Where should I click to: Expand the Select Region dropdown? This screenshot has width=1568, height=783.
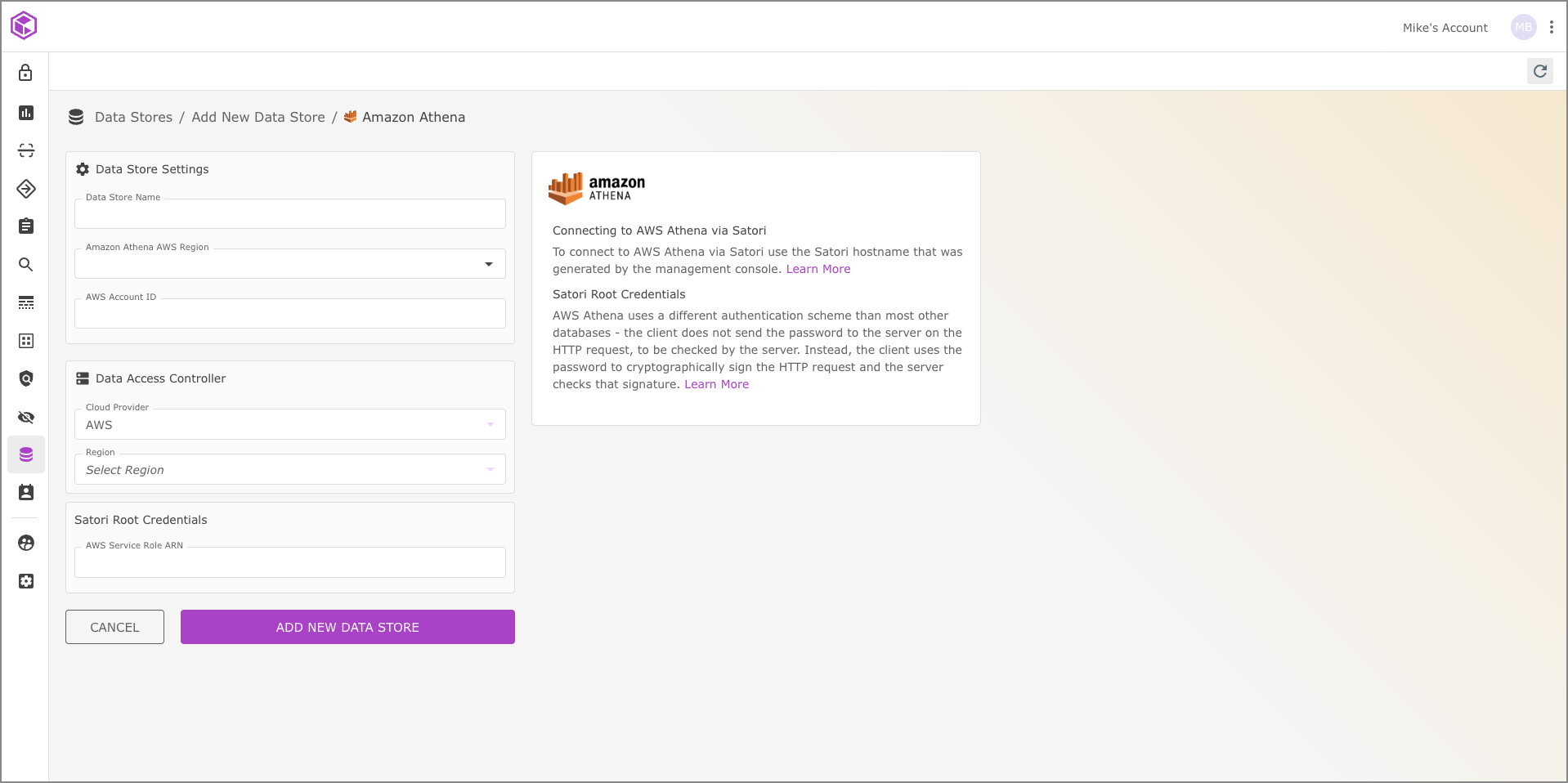(290, 470)
